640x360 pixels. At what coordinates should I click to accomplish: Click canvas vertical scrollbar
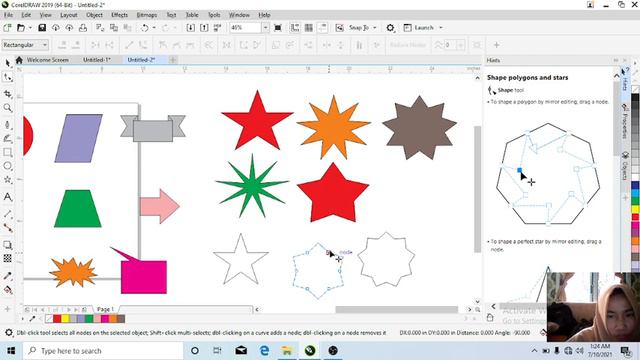coord(477,190)
